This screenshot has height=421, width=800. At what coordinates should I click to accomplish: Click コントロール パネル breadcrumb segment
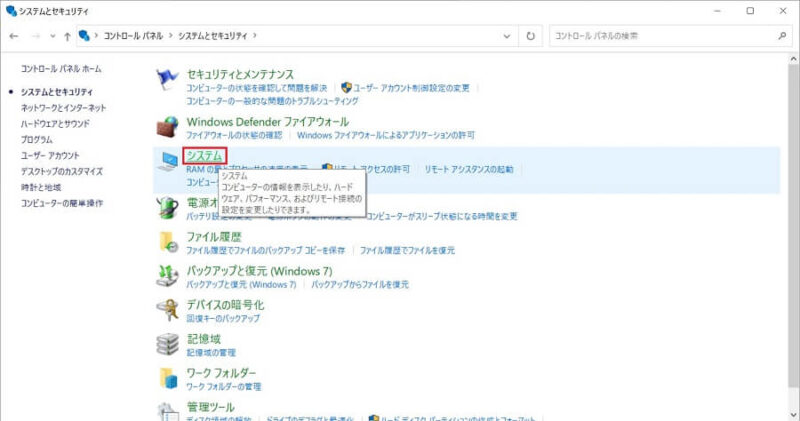(x=133, y=36)
